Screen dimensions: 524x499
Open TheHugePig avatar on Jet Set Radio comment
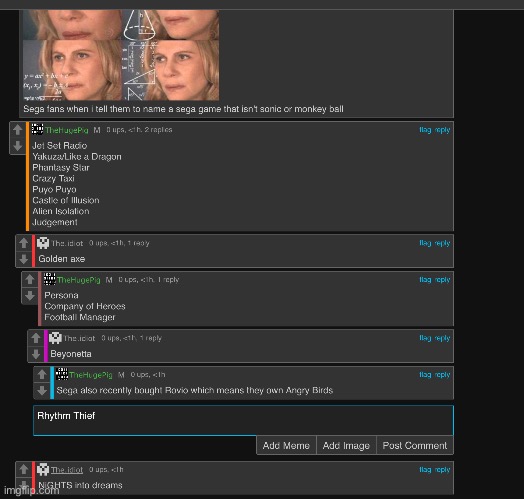click(37, 129)
